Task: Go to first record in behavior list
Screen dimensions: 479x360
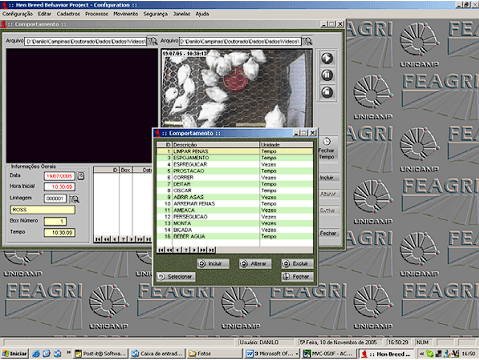Action: click(x=161, y=250)
